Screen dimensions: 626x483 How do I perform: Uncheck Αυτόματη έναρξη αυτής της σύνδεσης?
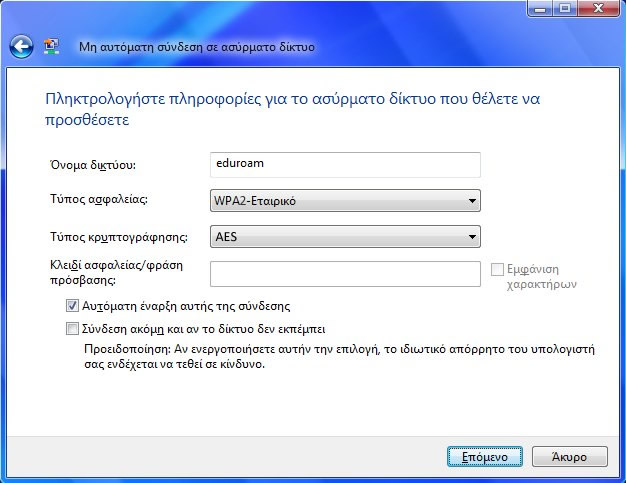[x=72, y=306]
